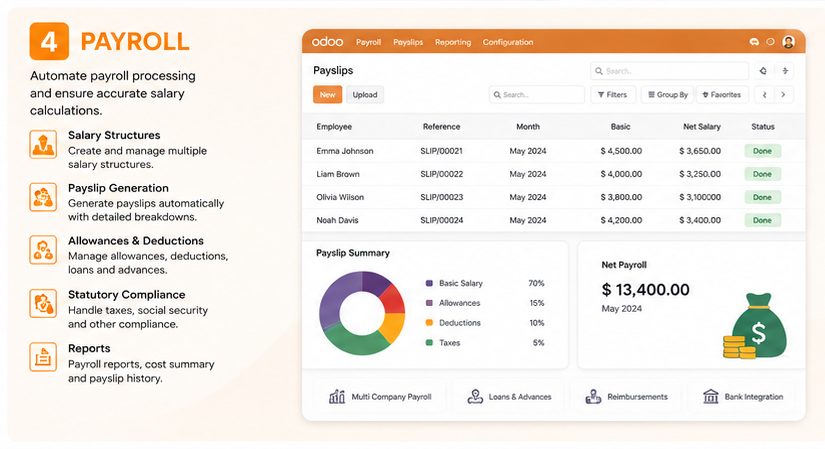Viewport: 825px width, 449px height.
Task: Click Taxes legend green swatch
Action: click(429, 343)
